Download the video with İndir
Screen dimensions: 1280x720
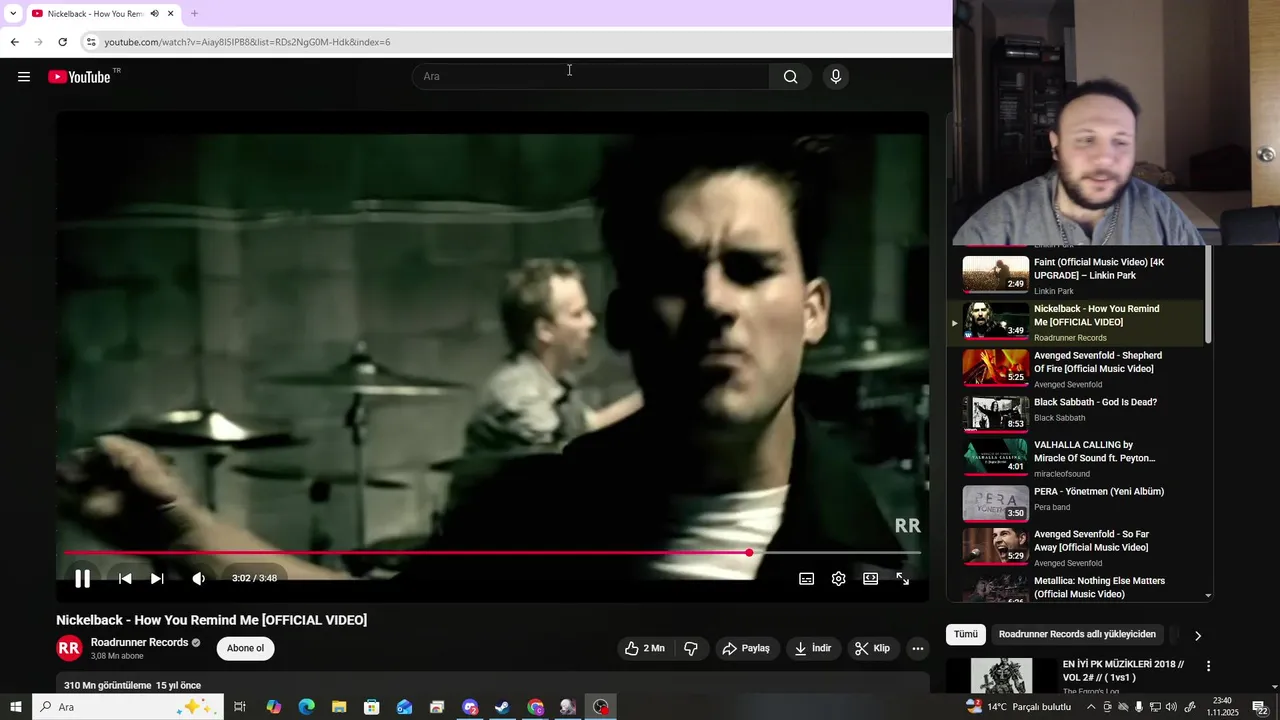(x=813, y=648)
